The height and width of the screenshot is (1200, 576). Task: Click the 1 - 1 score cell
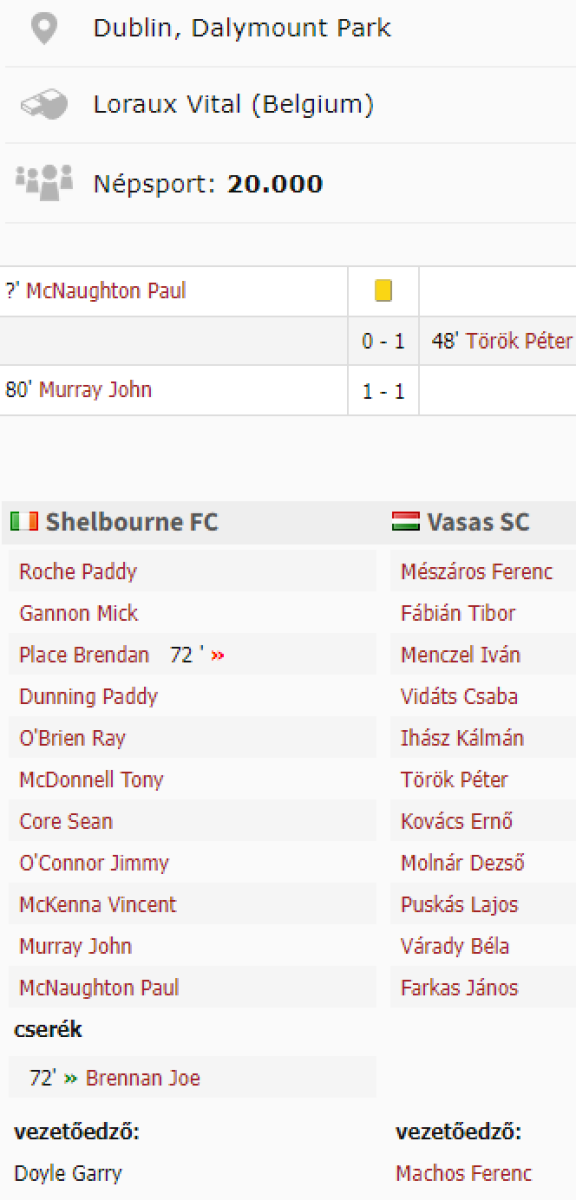[383, 391]
